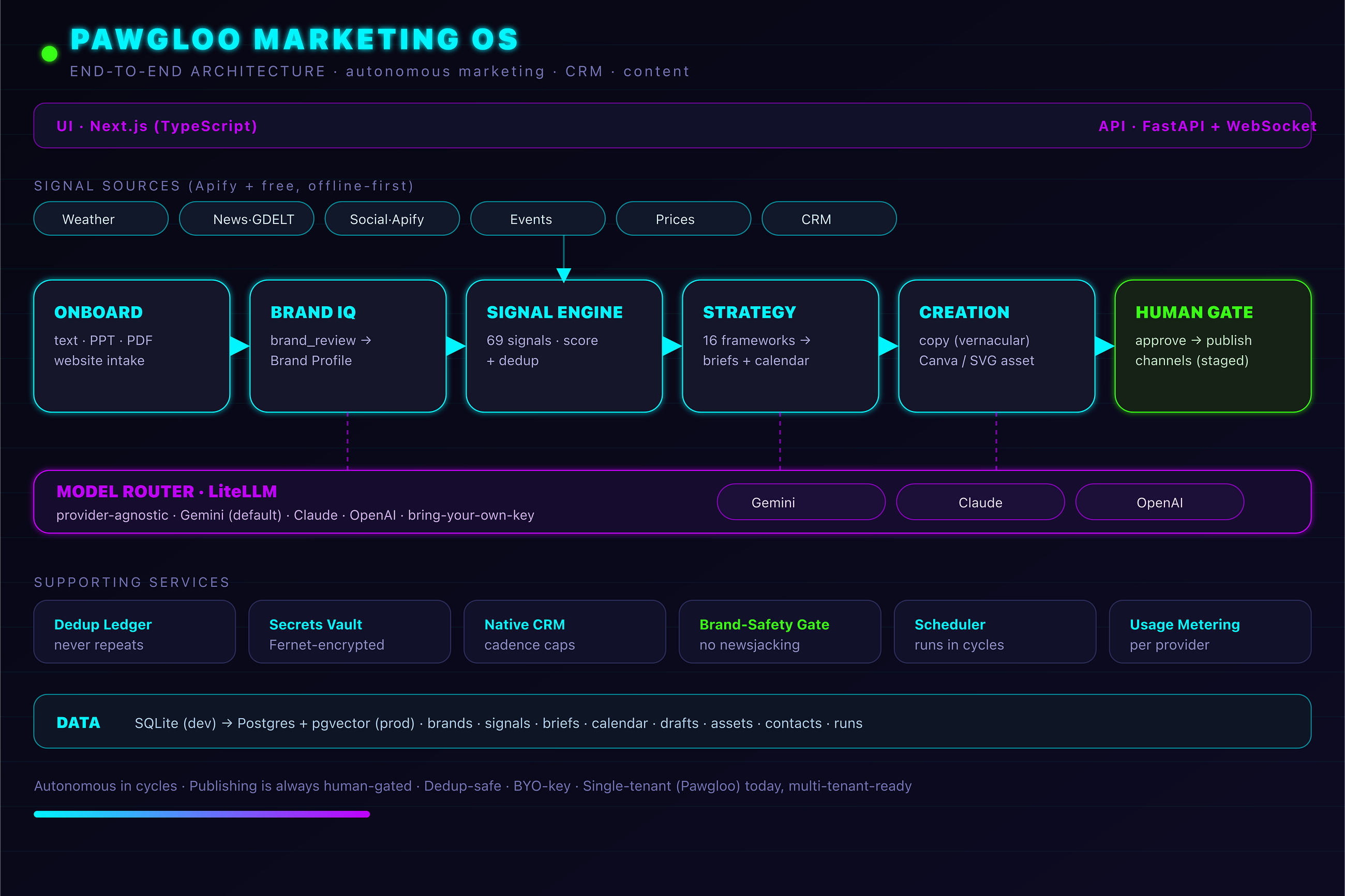Click the green status dot beside the title
Screen dimensions: 1345x896
pos(50,54)
